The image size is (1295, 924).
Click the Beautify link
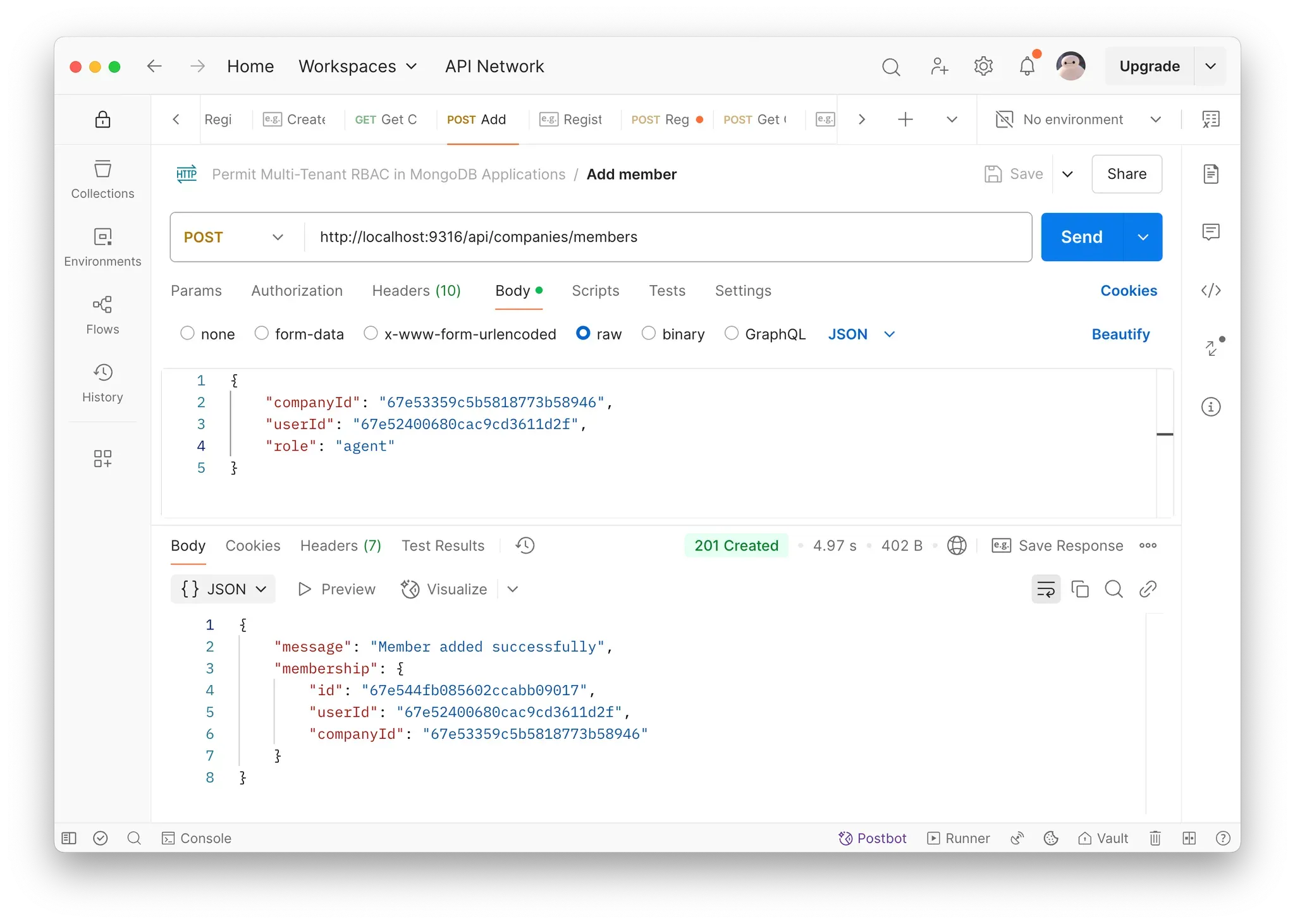[x=1120, y=334]
